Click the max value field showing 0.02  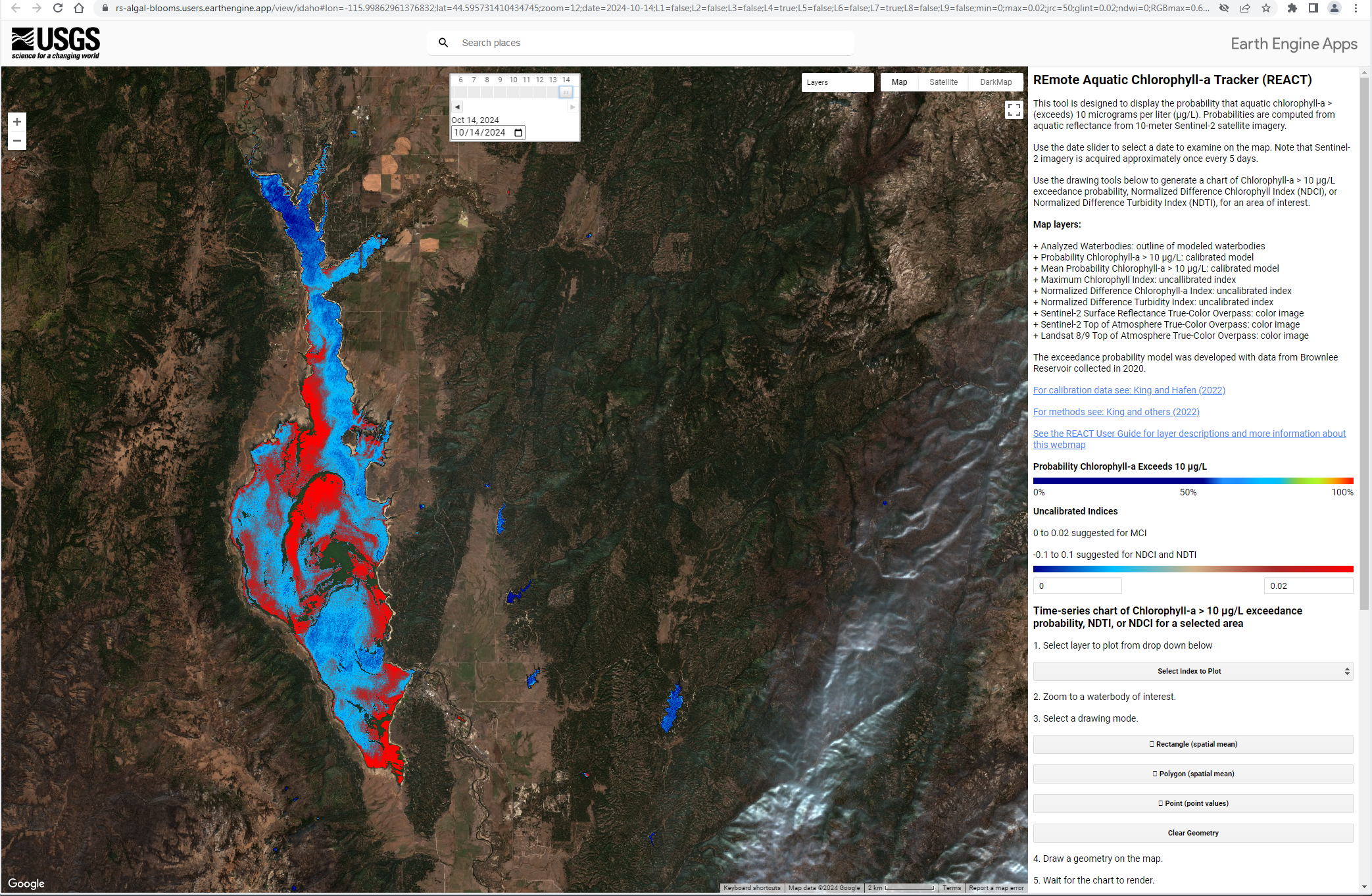point(1308,585)
